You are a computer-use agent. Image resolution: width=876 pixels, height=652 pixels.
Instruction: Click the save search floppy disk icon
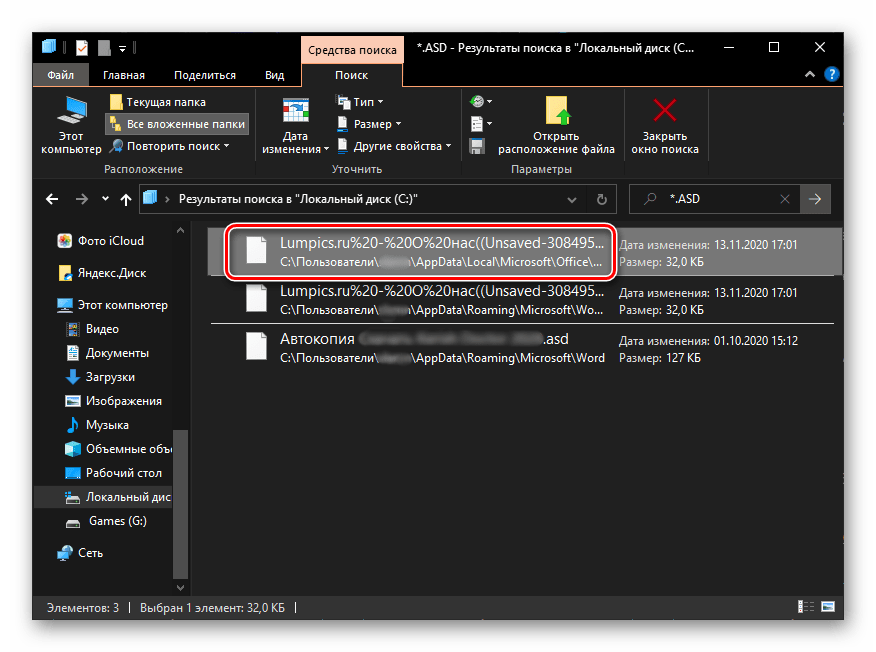477,146
